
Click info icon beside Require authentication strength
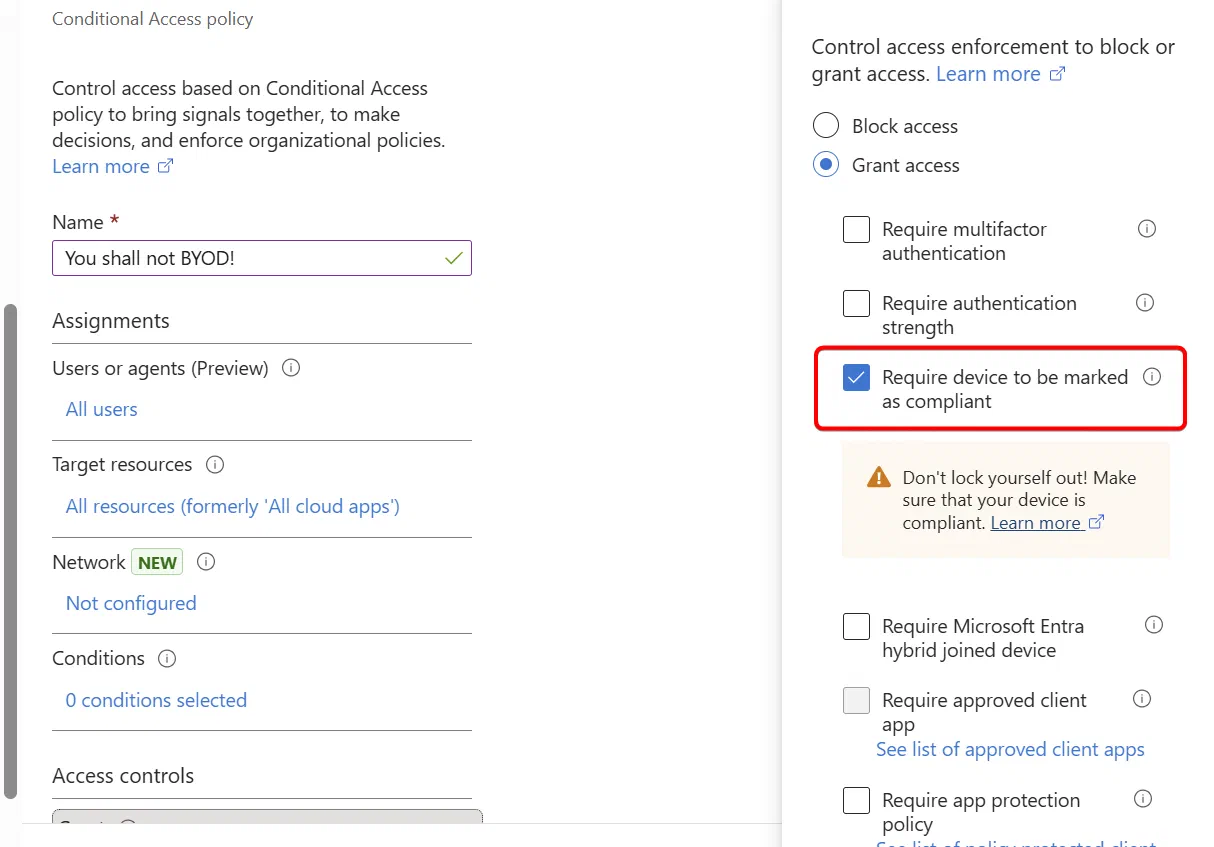pos(1145,302)
